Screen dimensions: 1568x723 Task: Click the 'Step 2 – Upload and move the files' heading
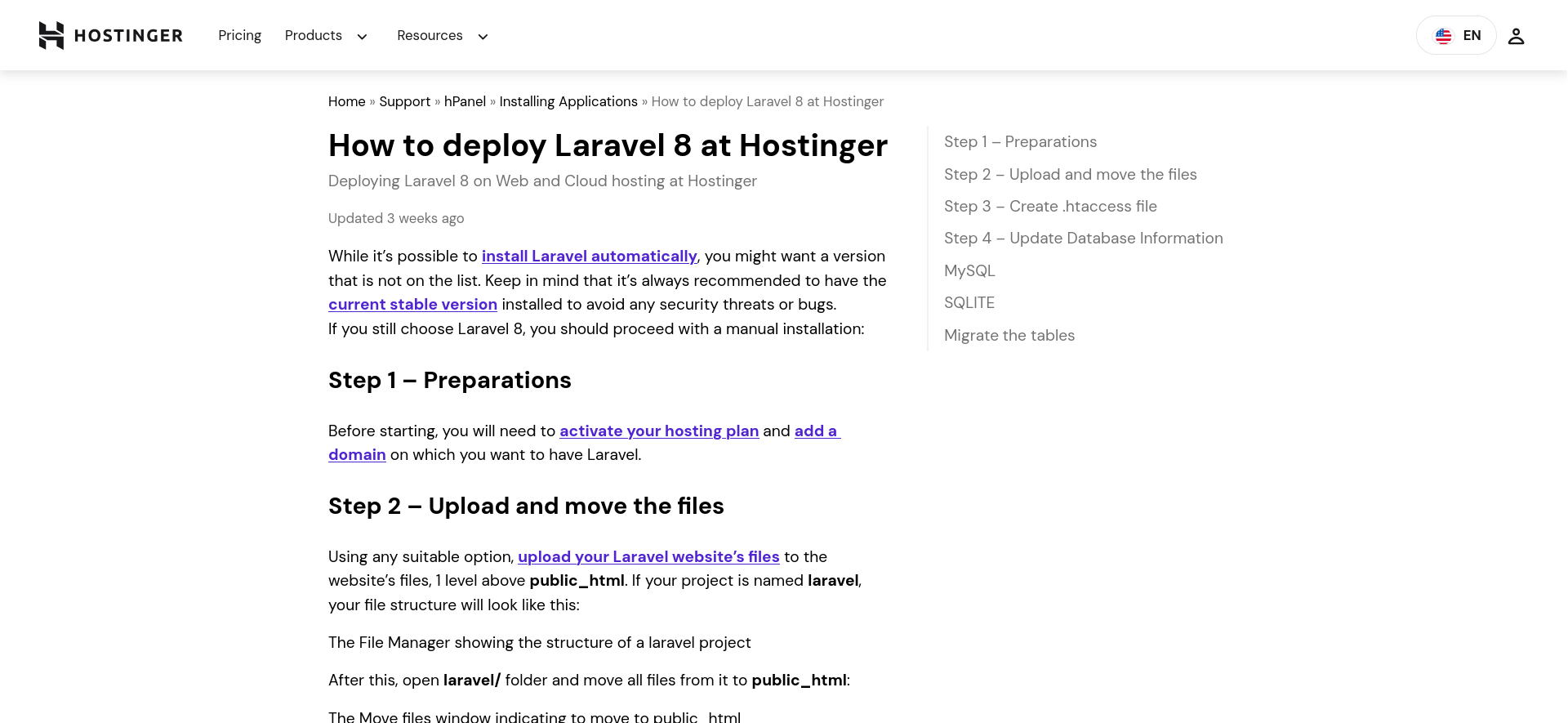(526, 506)
